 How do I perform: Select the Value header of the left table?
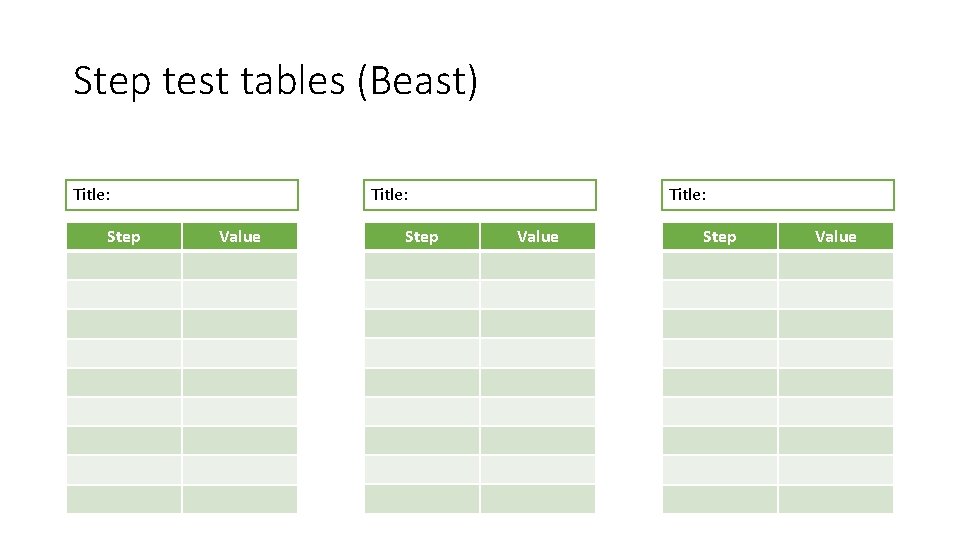(x=240, y=237)
